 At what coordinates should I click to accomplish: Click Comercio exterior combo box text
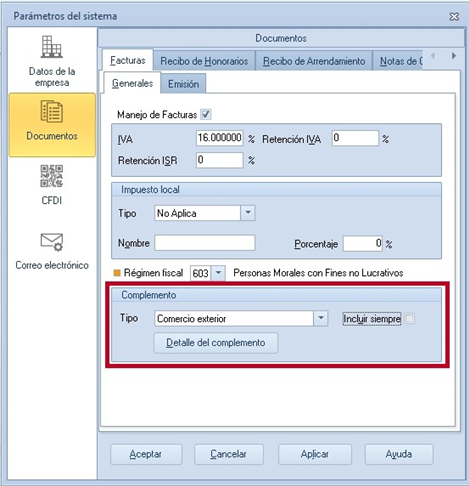coord(192,319)
